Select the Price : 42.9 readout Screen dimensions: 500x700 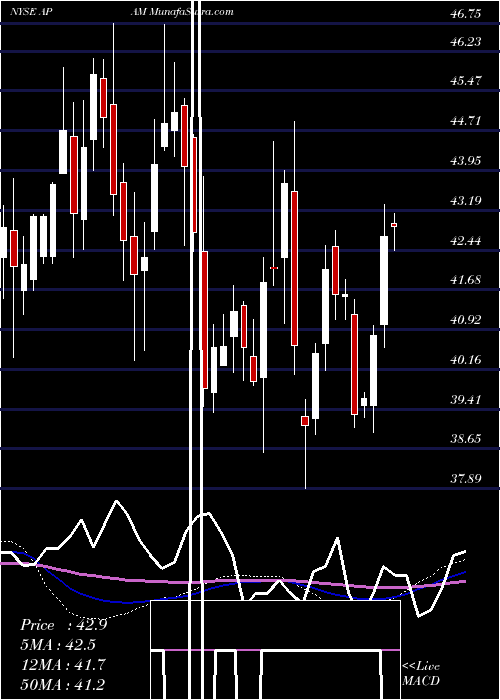coord(64,625)
